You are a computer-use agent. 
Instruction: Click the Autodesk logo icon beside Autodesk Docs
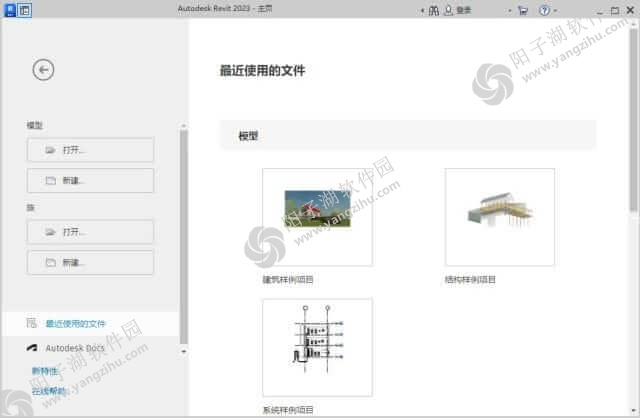(x=32, y=348)
